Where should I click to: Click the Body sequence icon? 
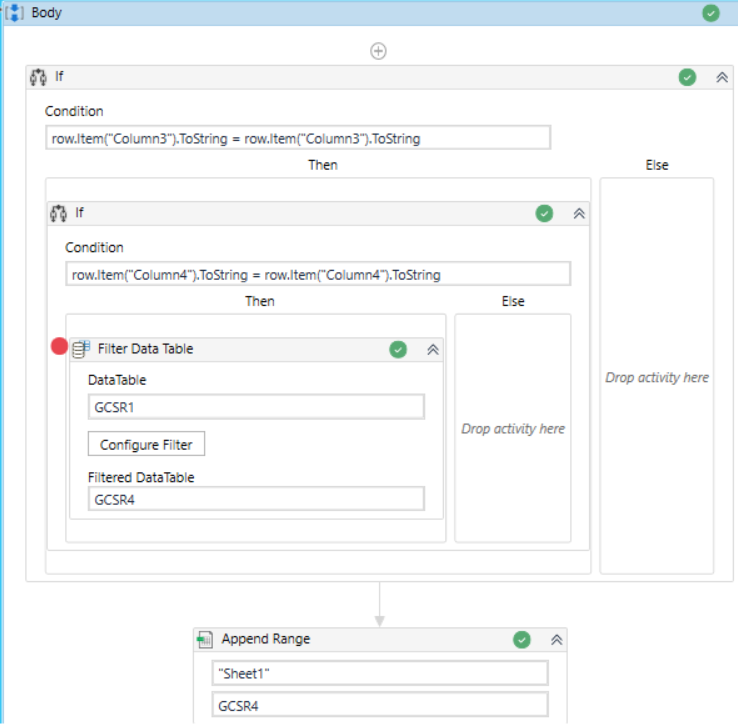click(x=16, y=13)
